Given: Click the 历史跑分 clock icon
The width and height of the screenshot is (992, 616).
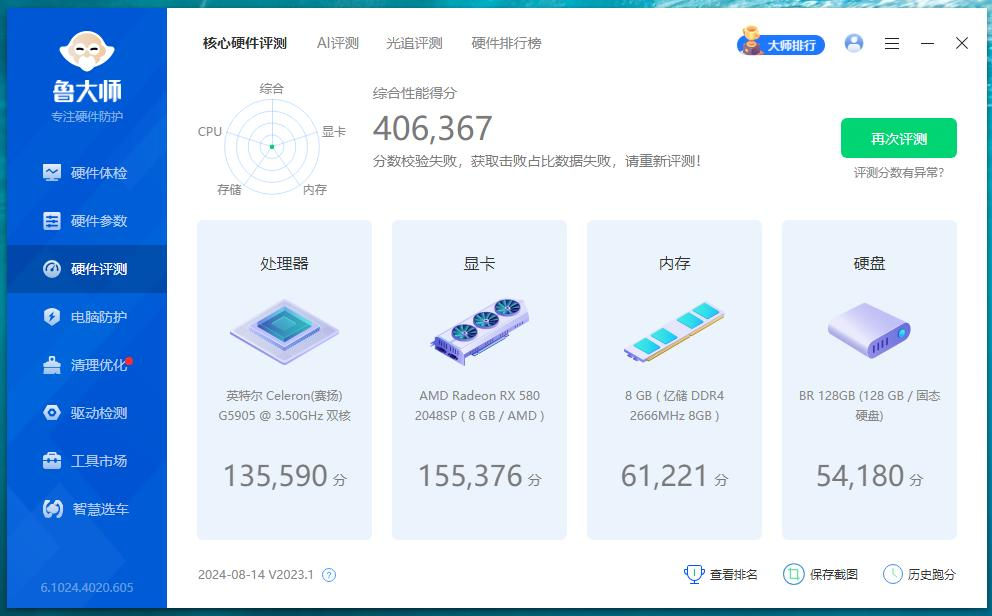Looking at the screenshot, I should coord(893,574).
